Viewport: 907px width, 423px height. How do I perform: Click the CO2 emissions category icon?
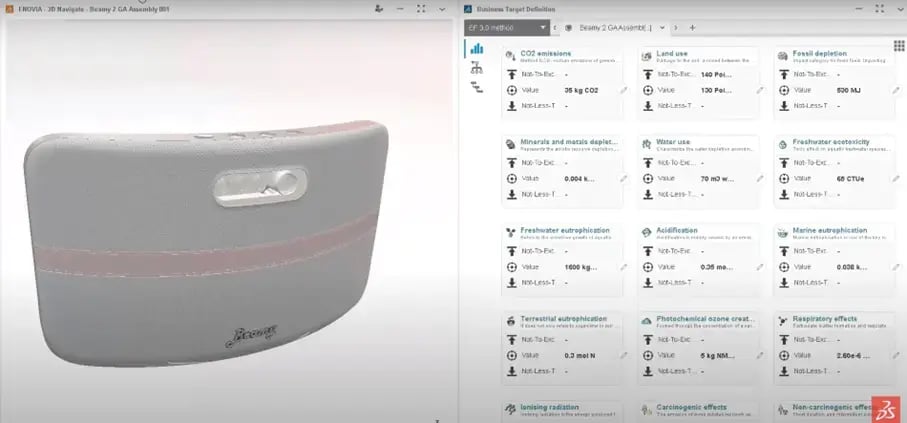click(x=511, y=56)
